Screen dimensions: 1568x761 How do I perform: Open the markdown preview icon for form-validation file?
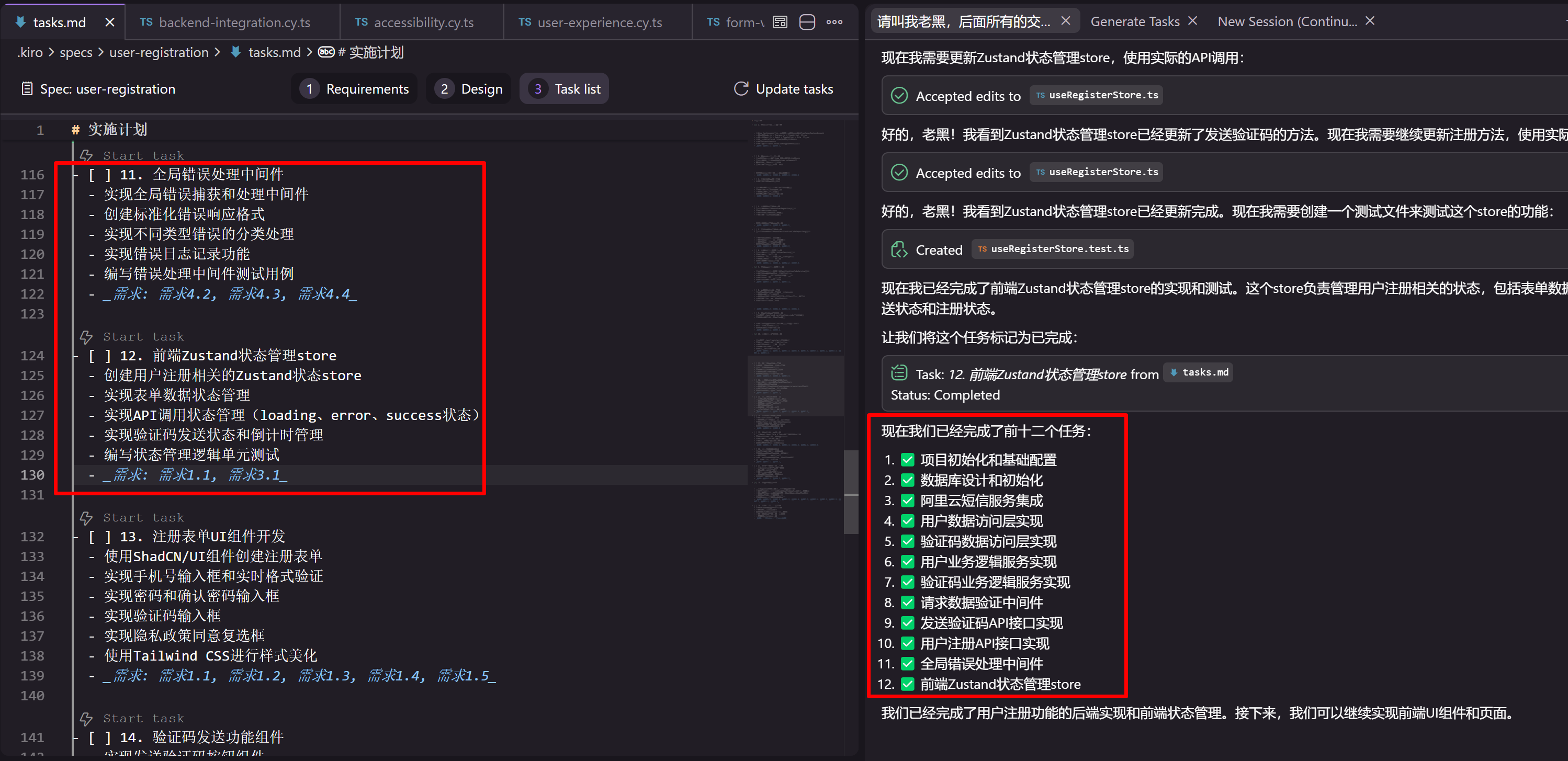click(780, 21)
